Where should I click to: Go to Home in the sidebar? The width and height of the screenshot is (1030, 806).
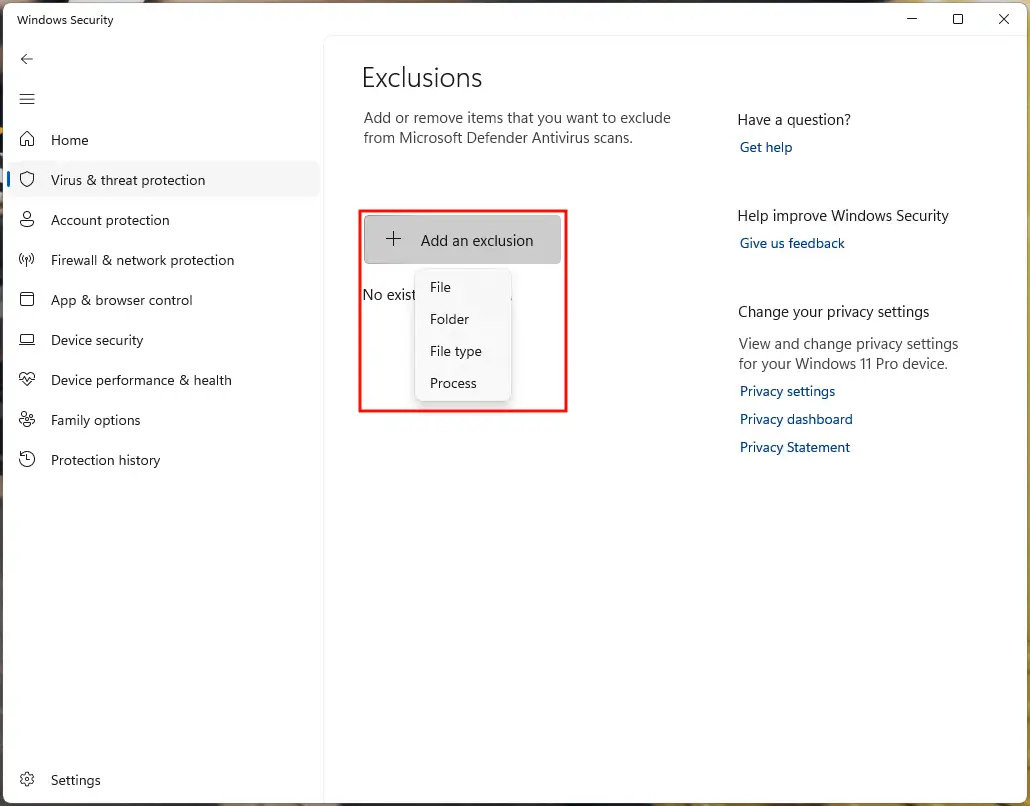coord(70,140)
